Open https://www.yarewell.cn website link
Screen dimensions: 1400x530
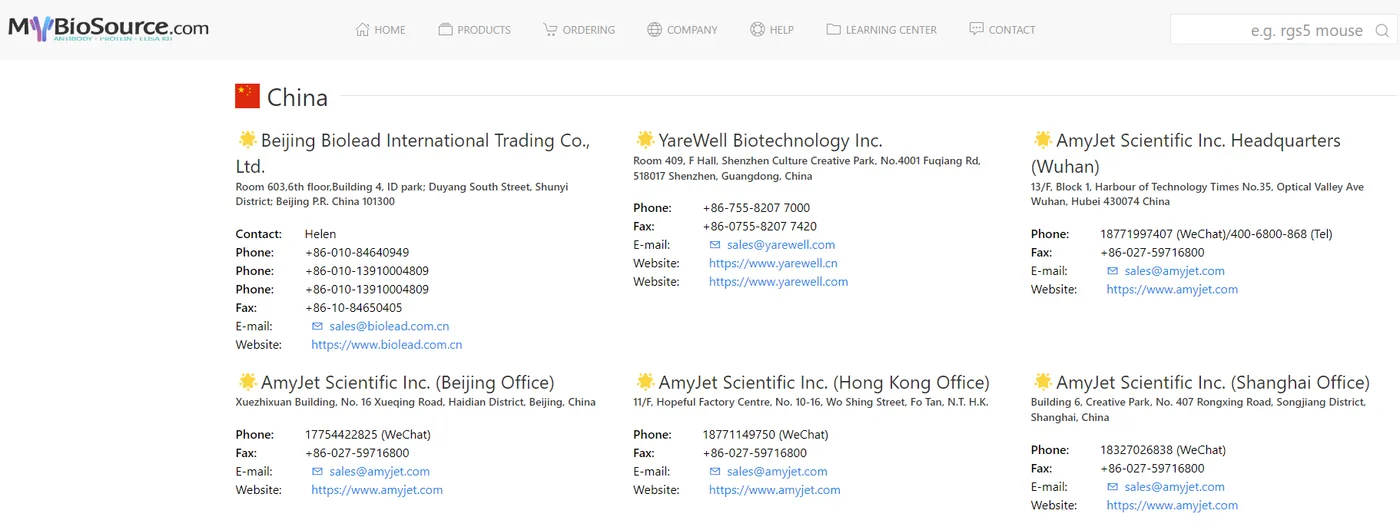(773, 264)
